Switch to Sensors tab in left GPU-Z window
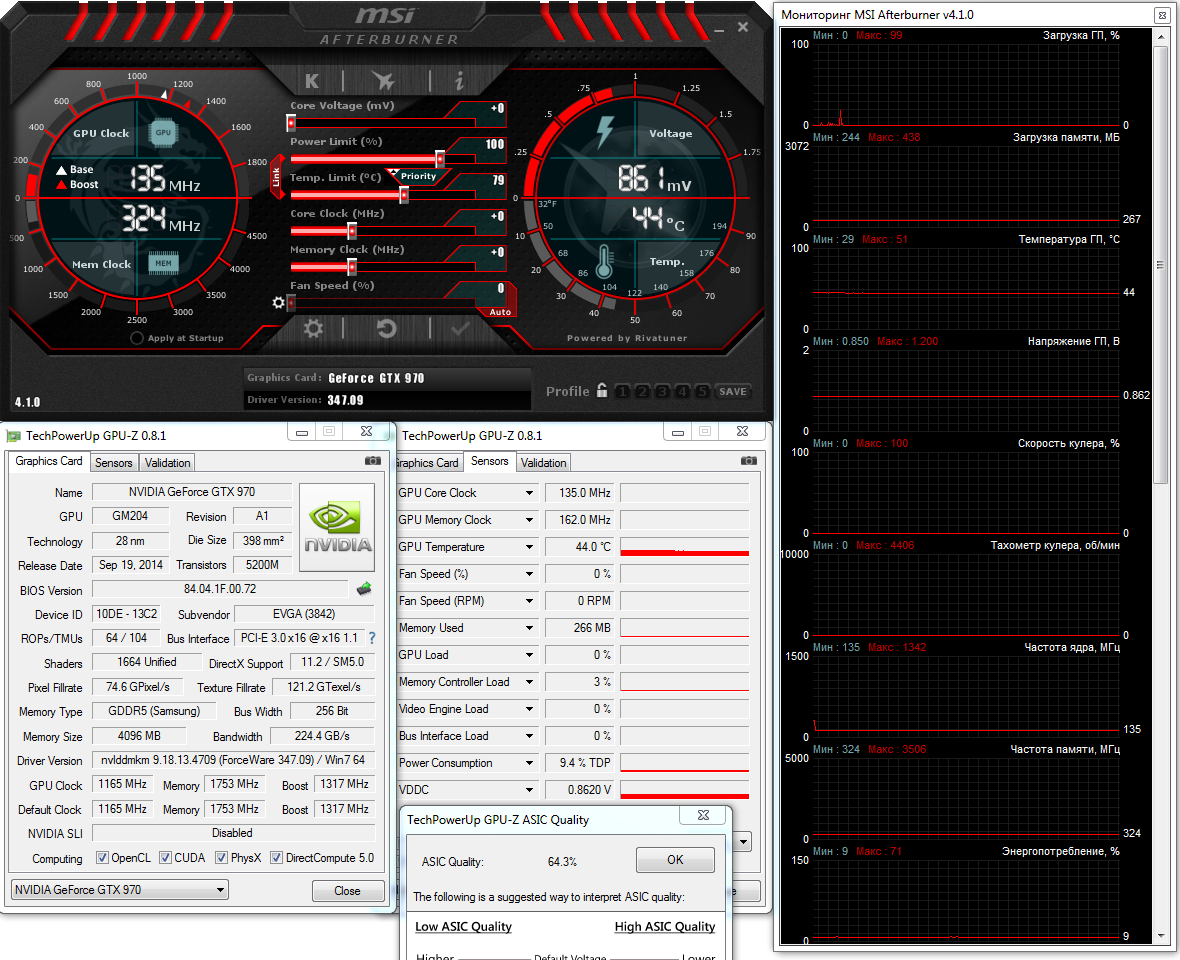Screen dimensions: 1180x960 click(114, 463)
